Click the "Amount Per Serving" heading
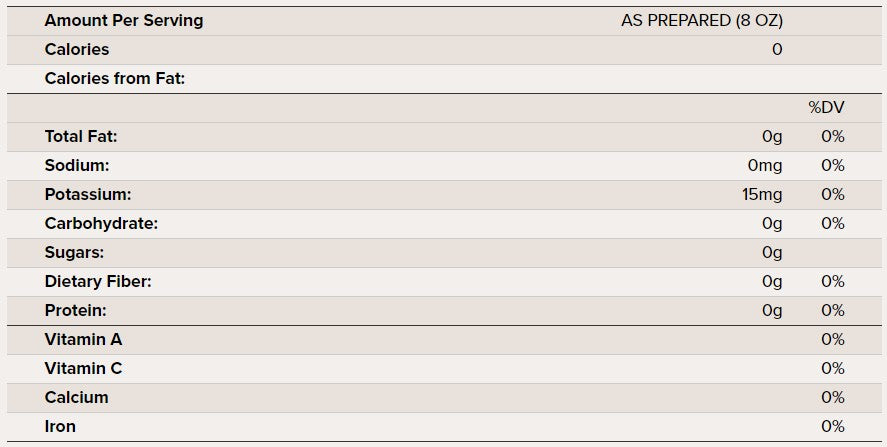 click(124, 21)
